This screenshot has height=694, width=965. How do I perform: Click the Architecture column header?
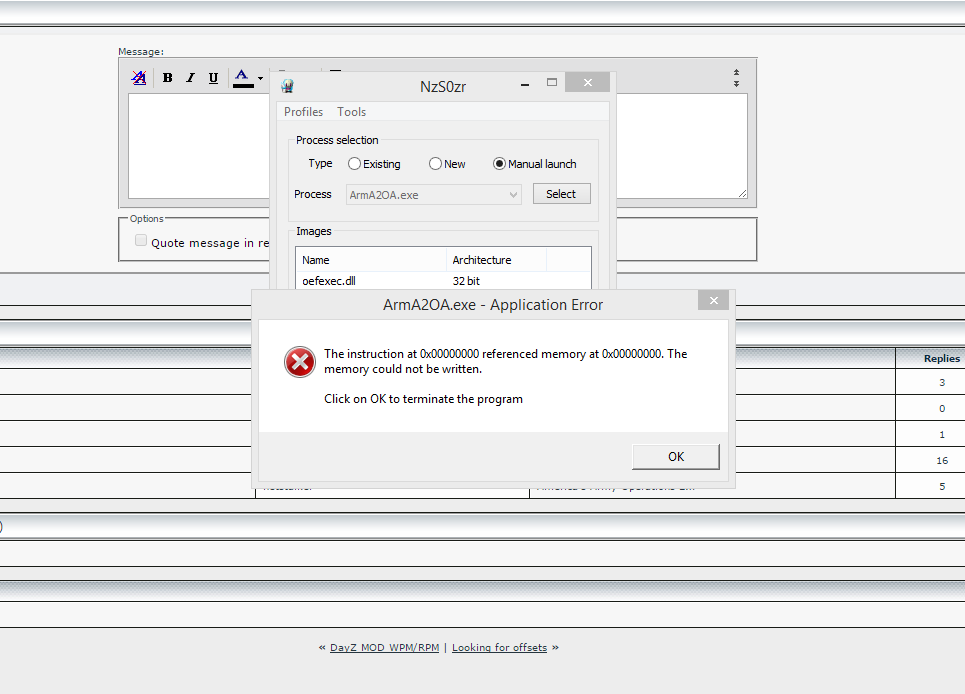point(496,260)
